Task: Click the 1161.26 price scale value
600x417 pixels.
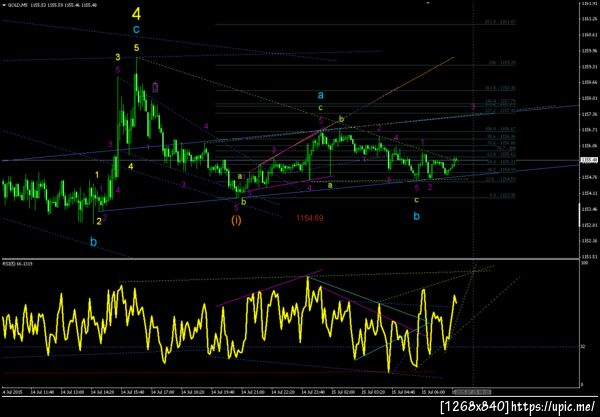Action: tap(590, 19)
